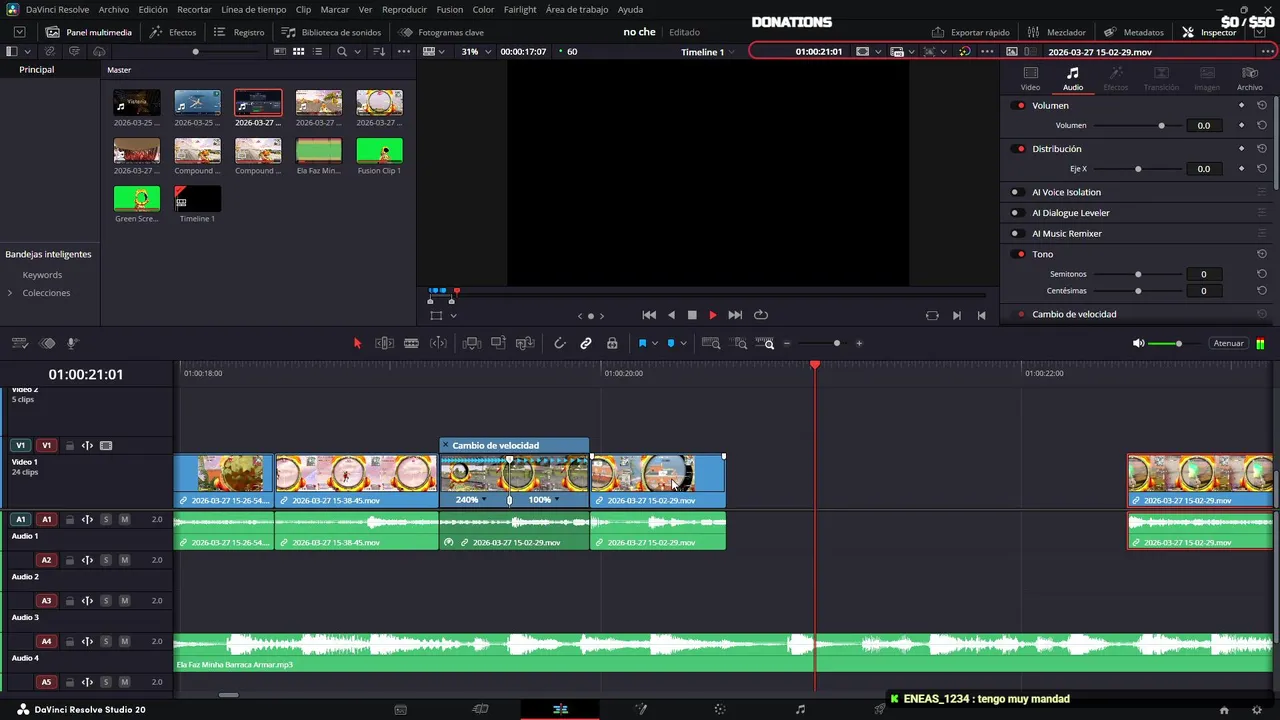Click the play forward button
The image size is (1280, 720).
[713, 315]
